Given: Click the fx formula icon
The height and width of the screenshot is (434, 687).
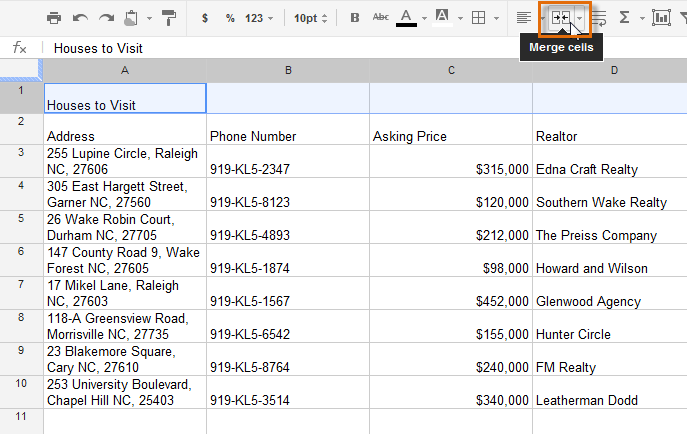Looking at the screenshot, I should (x=20, y=47).
